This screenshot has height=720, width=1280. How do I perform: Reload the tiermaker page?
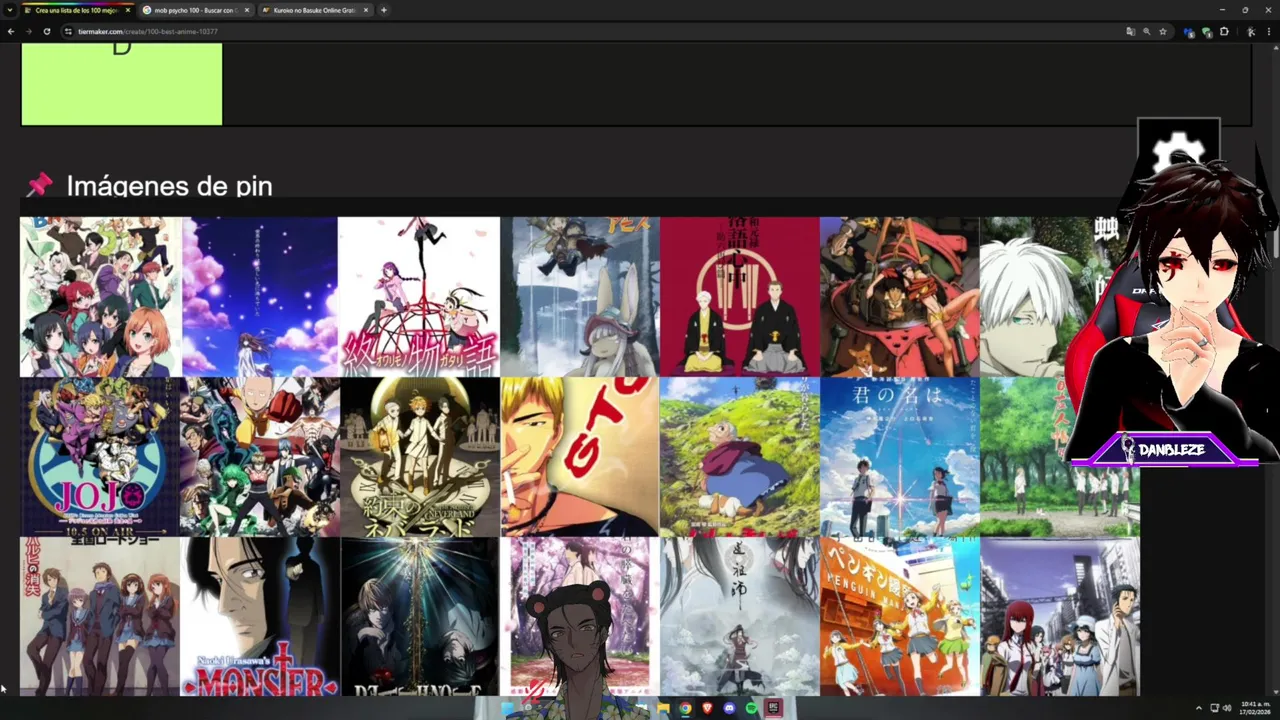(x=46, y=32)
